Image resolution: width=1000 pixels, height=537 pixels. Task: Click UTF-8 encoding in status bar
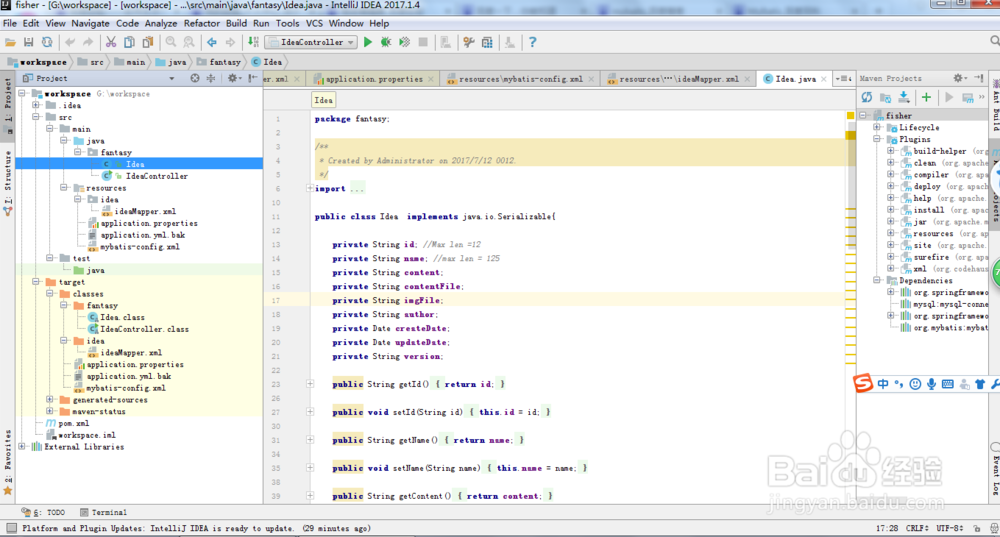[x=950, y=528]
